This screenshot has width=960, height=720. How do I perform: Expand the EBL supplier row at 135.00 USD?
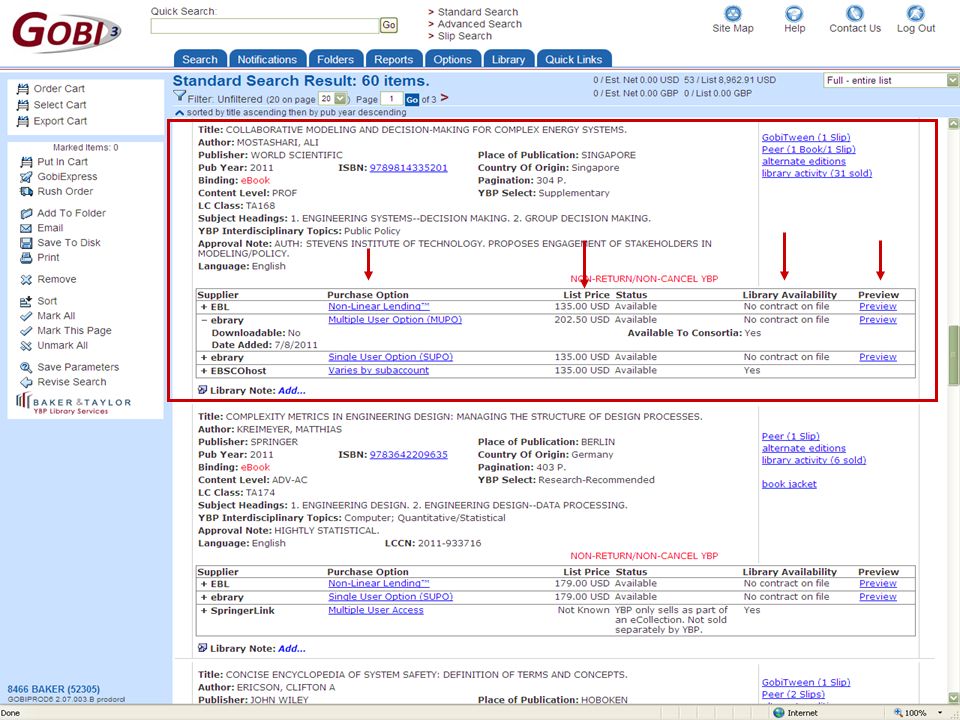tap(204, 307)
